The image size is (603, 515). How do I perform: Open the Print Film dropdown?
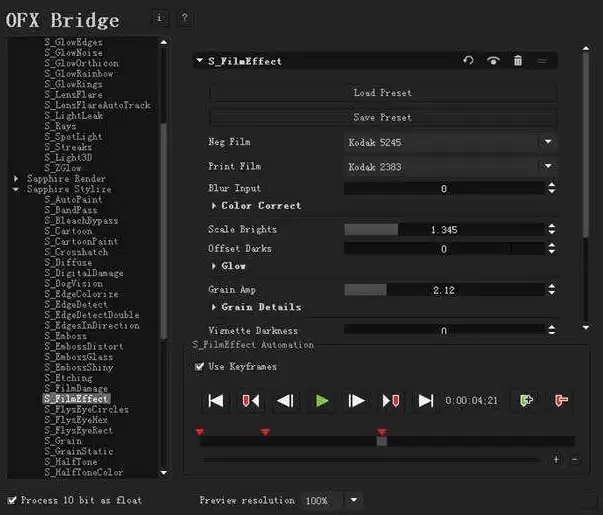(450, 167)
